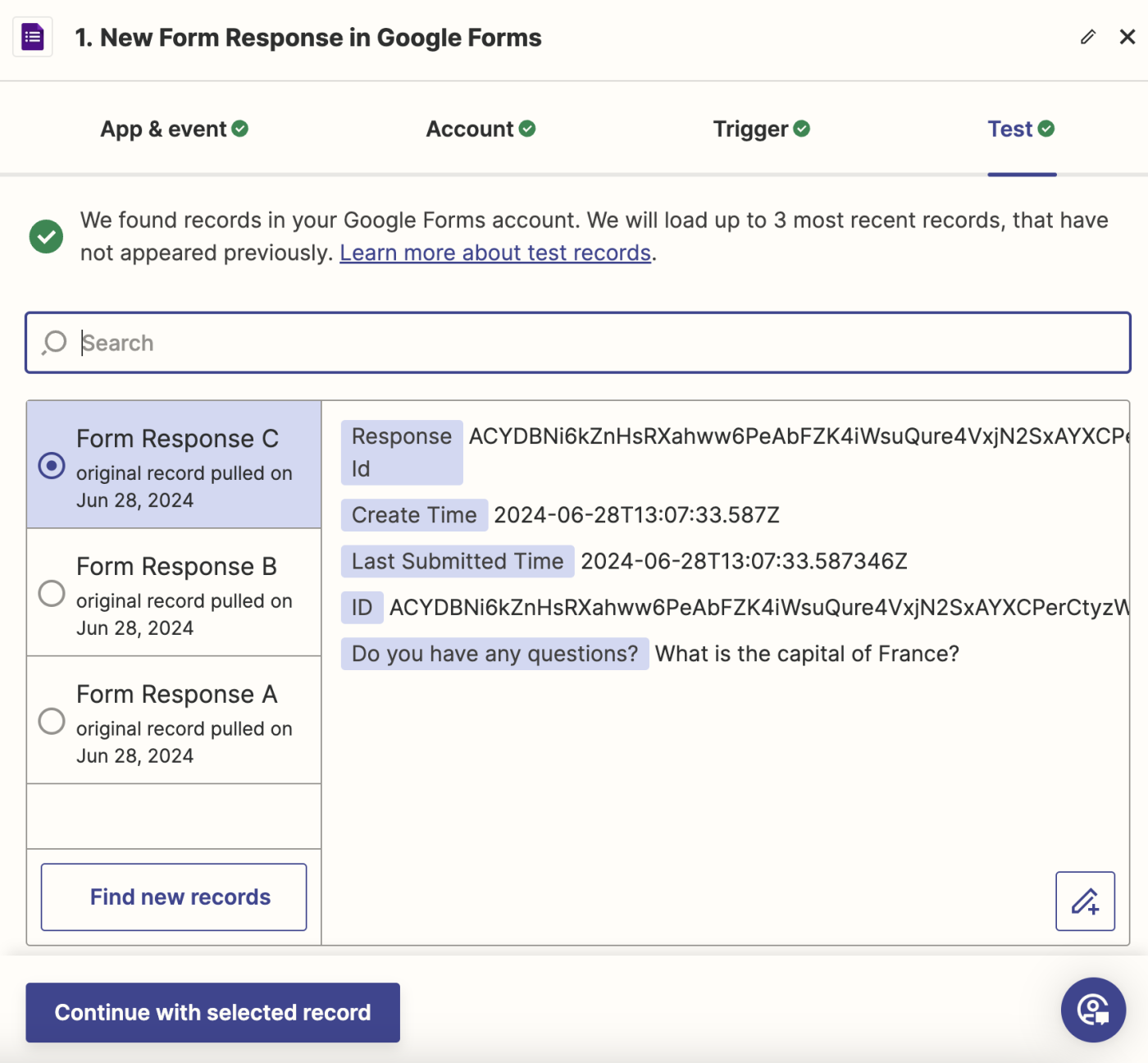
Task: Focus the Search records field
Action: (578, 342)
